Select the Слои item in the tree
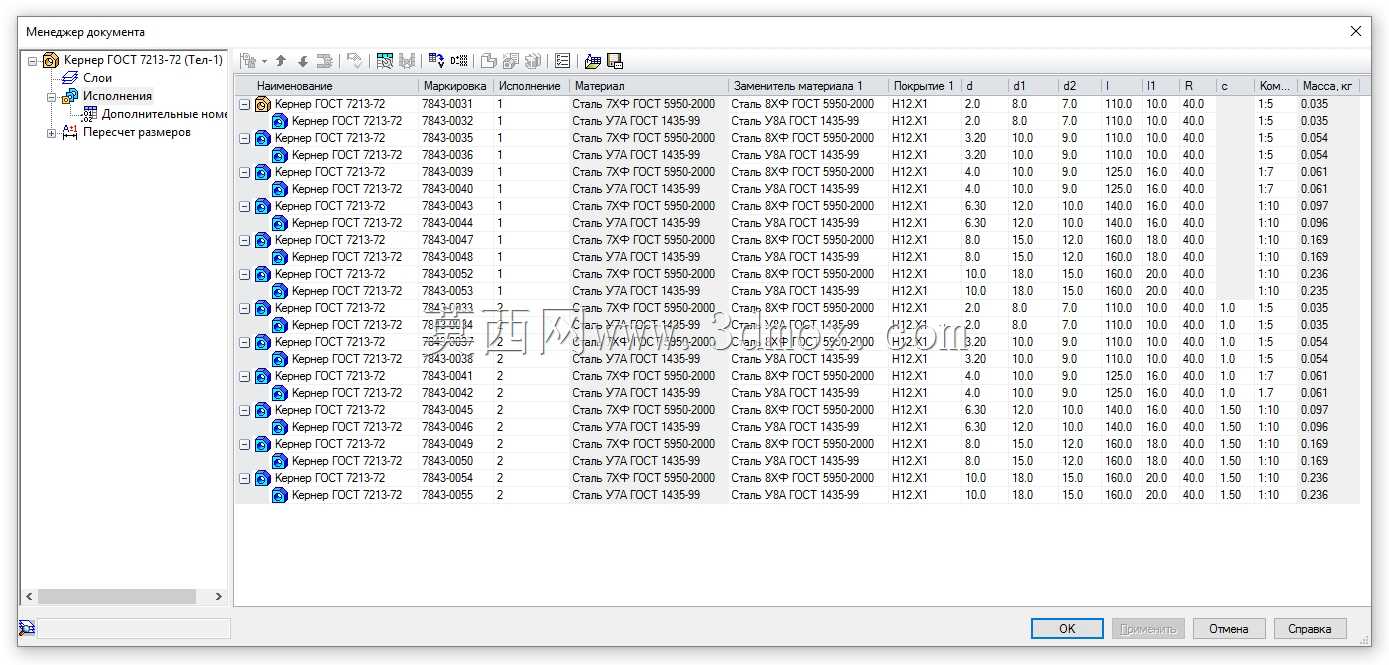This screenshot has width=1389, height=665. pyautogui.click(x=97, y=78)
